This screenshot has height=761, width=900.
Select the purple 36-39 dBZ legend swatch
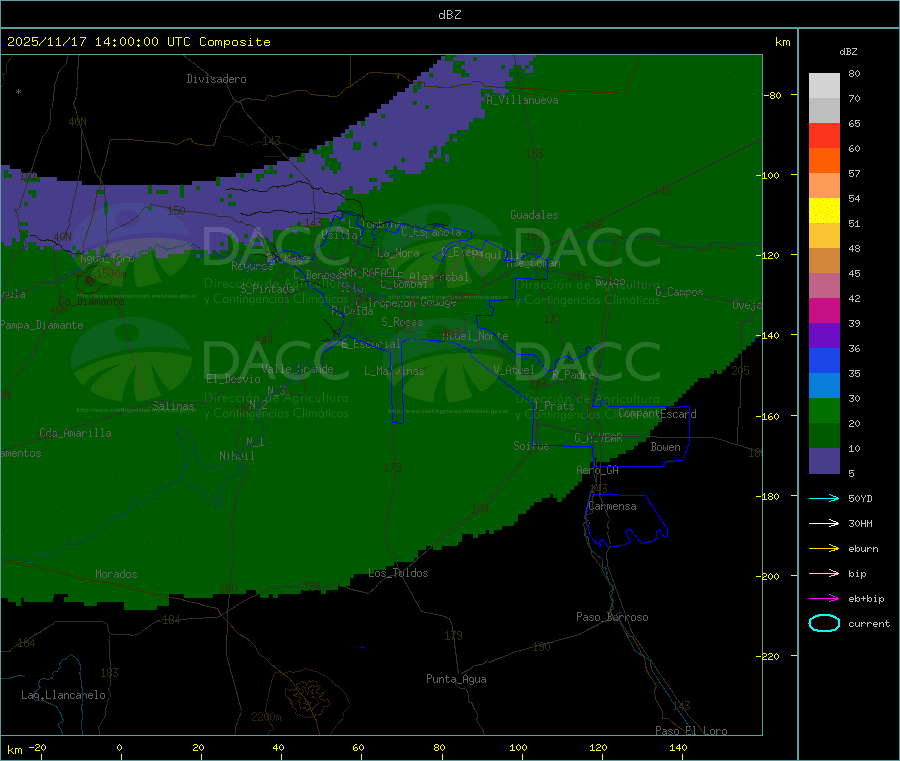coord(824,336)
